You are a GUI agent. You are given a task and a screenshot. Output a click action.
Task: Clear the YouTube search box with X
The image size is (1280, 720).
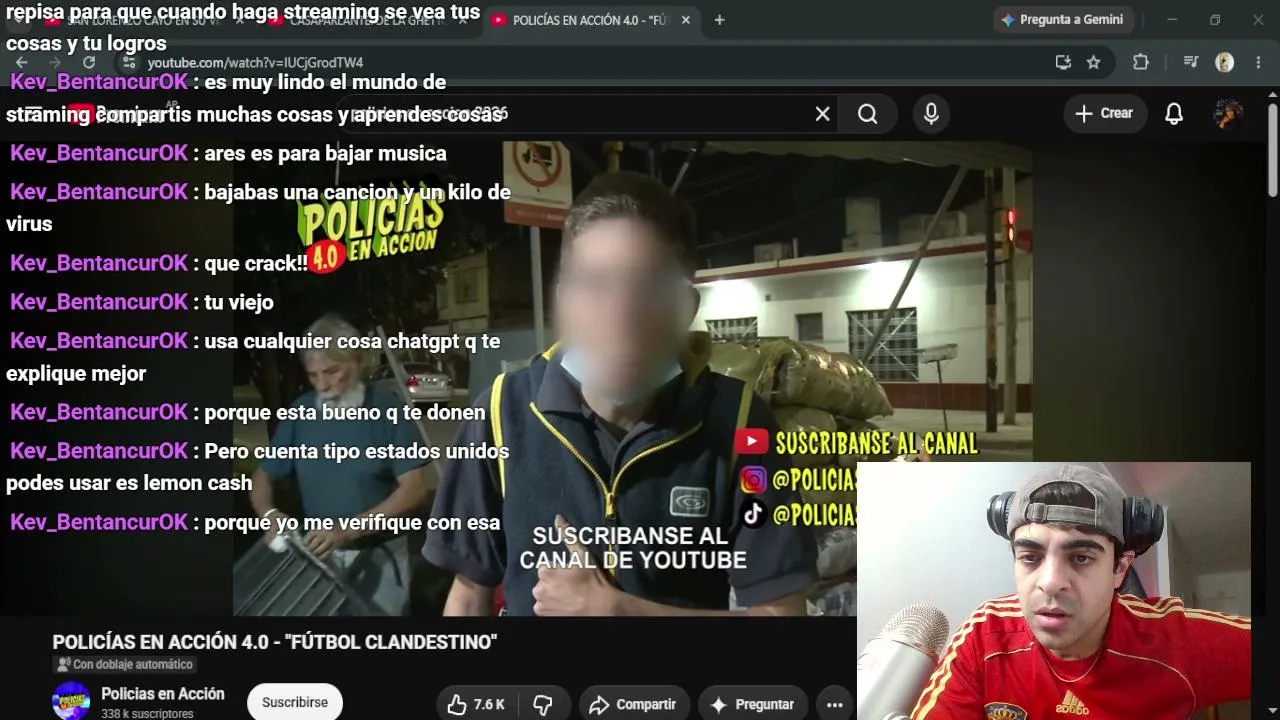click(x=822, y=114)
